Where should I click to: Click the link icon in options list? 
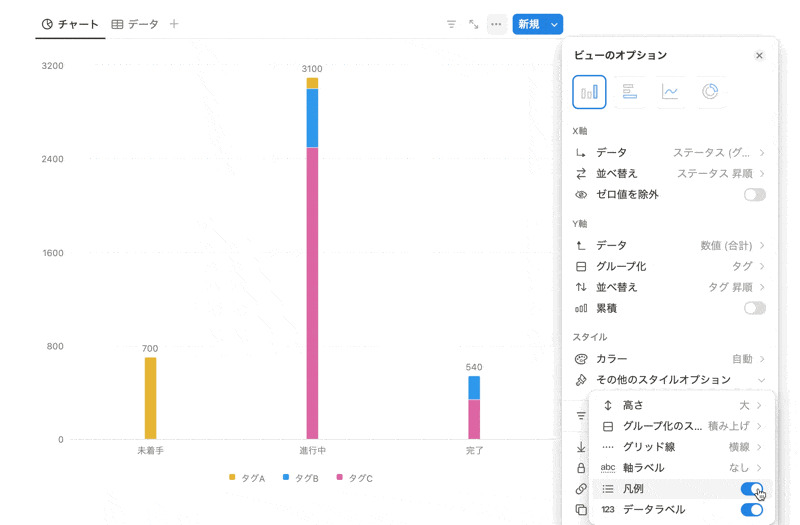(581, 489)
